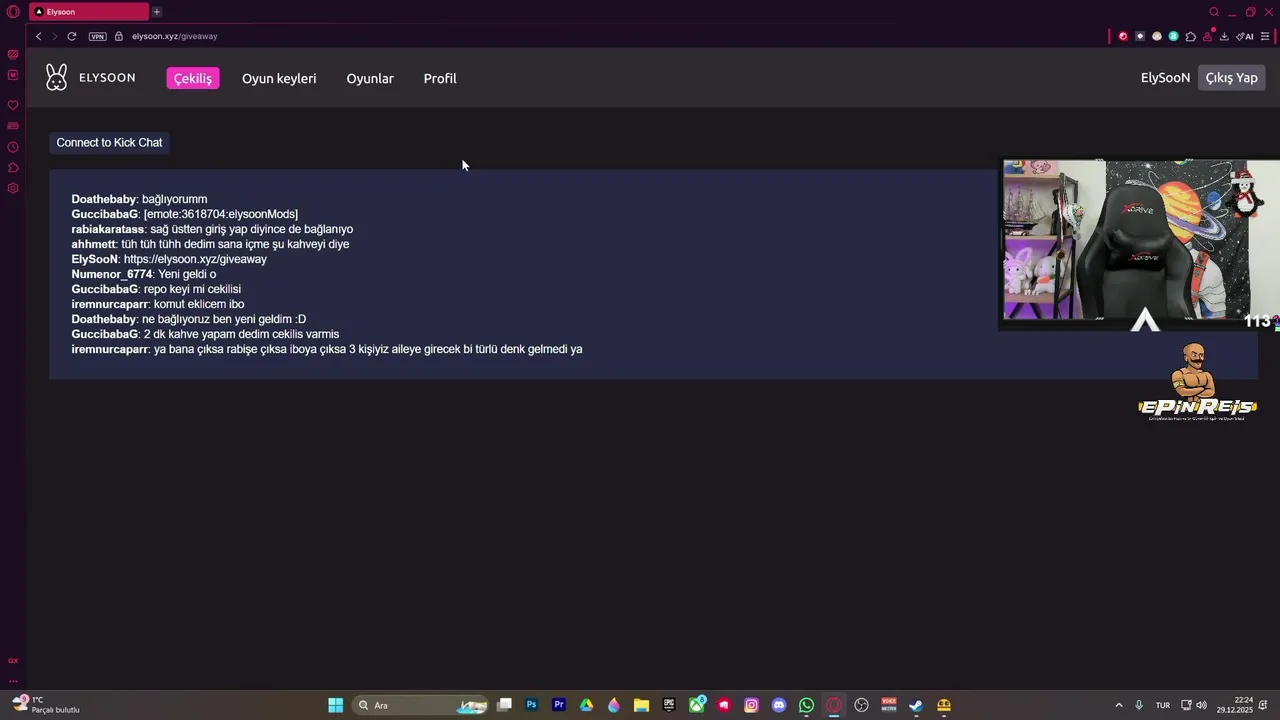This screenshot has width=1280, height=720.
Task: Open sidebar heart bookmarks icon
Action: pyautogui.click(x=13, y=105)
